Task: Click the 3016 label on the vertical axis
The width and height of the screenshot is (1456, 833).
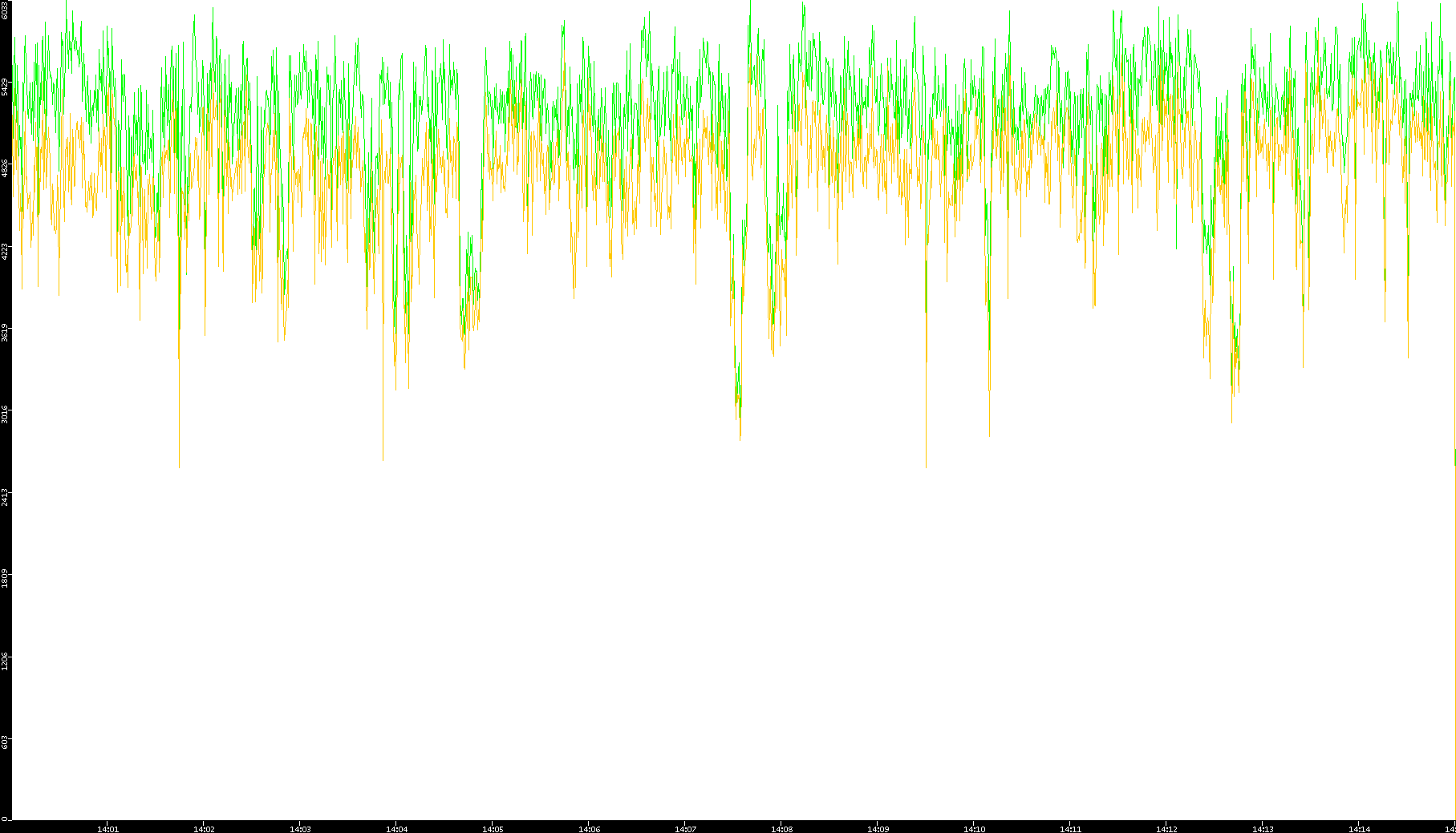Action: coord(6,414)
